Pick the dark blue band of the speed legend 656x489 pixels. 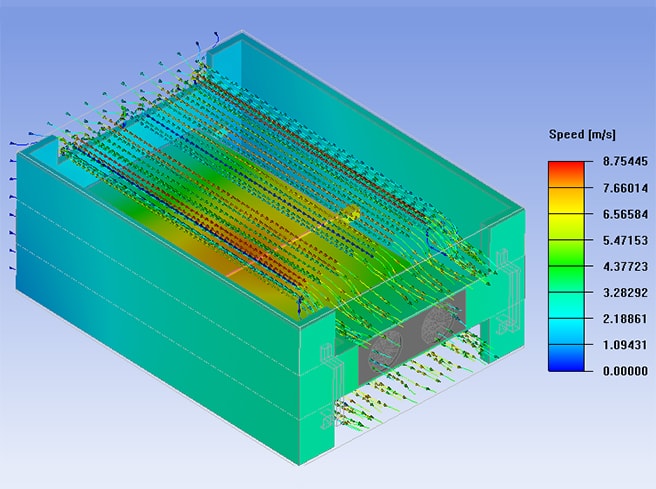point(566,358)
